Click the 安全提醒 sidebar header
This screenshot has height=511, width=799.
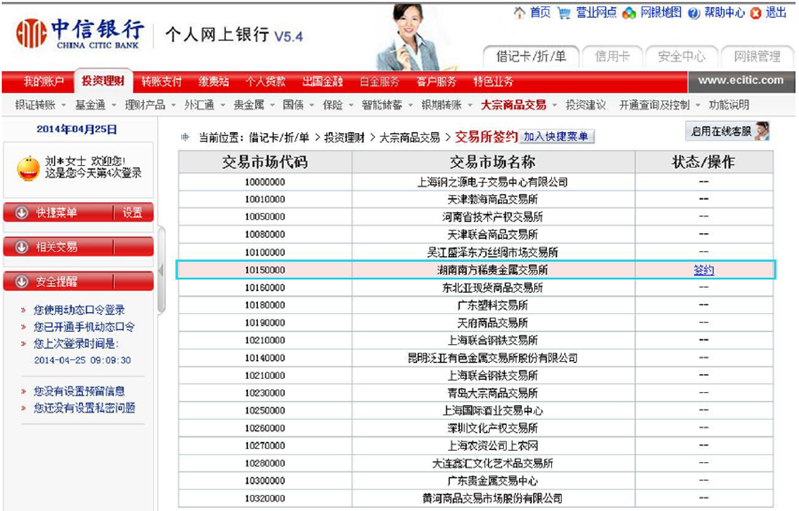point(78,282)
